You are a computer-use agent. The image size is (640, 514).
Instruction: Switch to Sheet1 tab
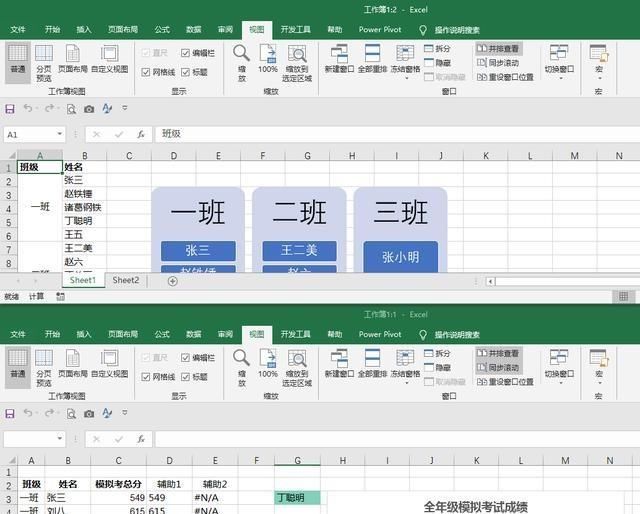tap(83, 280)
